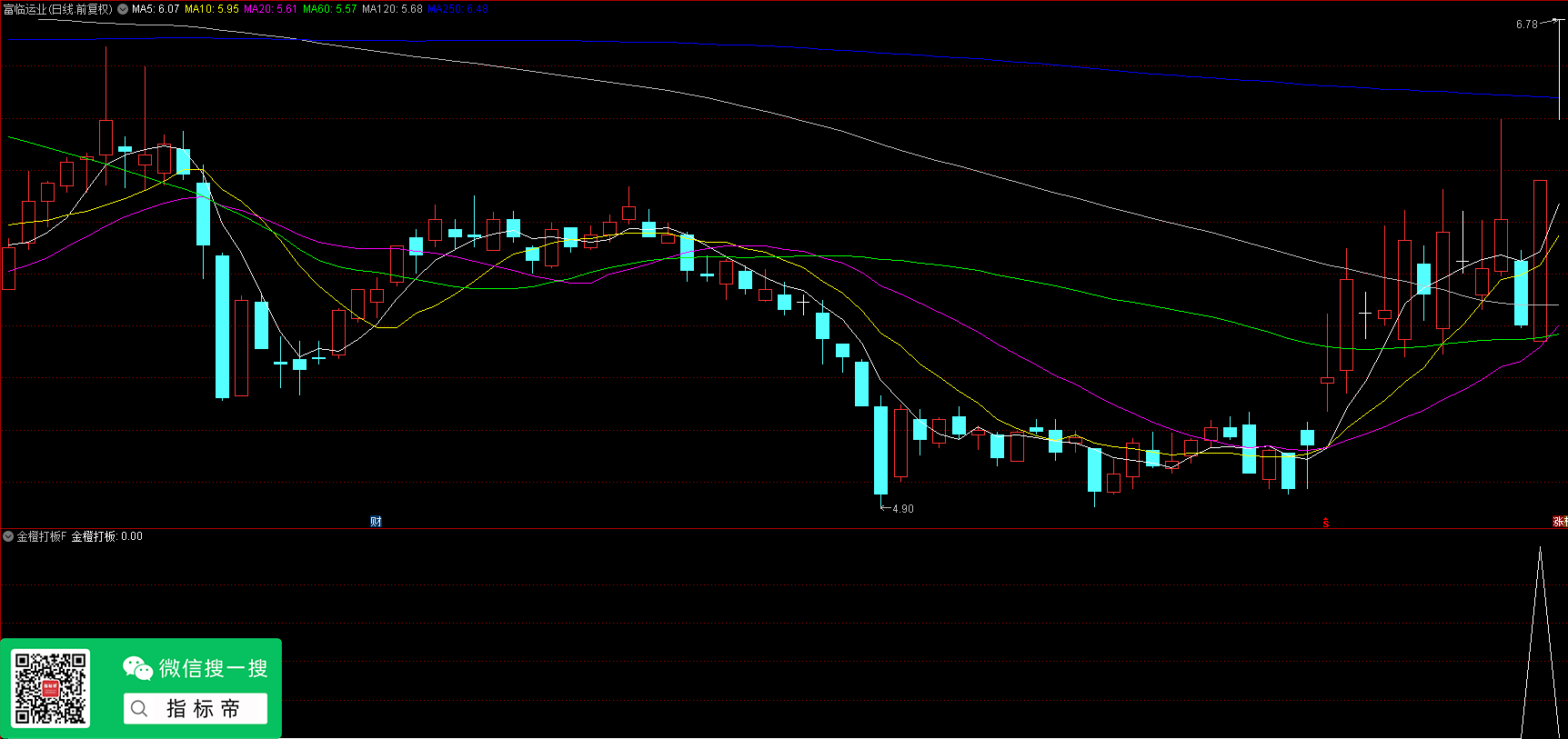The image size is (1568, 739).
Task: Select the MA5 moving average label
Action: click(156, 9)
